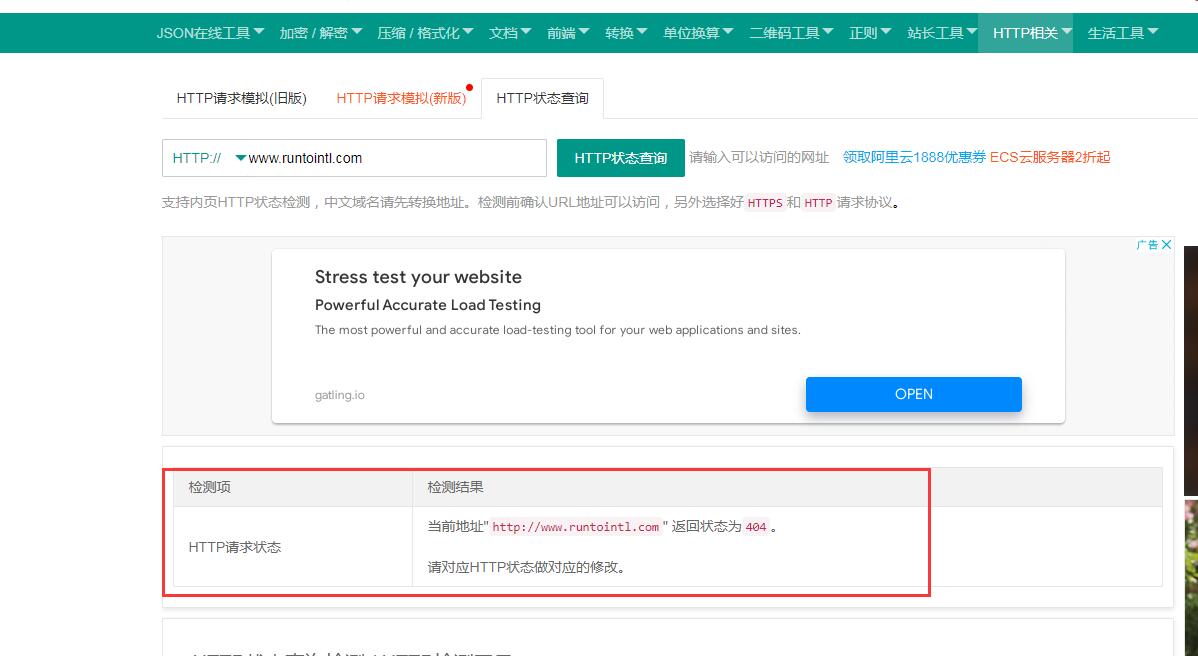The height and width of the screenshot is (656, 1198).
Task: Switch to the HTTP请求模拟(新版) tab
Action: click(403, 98)
